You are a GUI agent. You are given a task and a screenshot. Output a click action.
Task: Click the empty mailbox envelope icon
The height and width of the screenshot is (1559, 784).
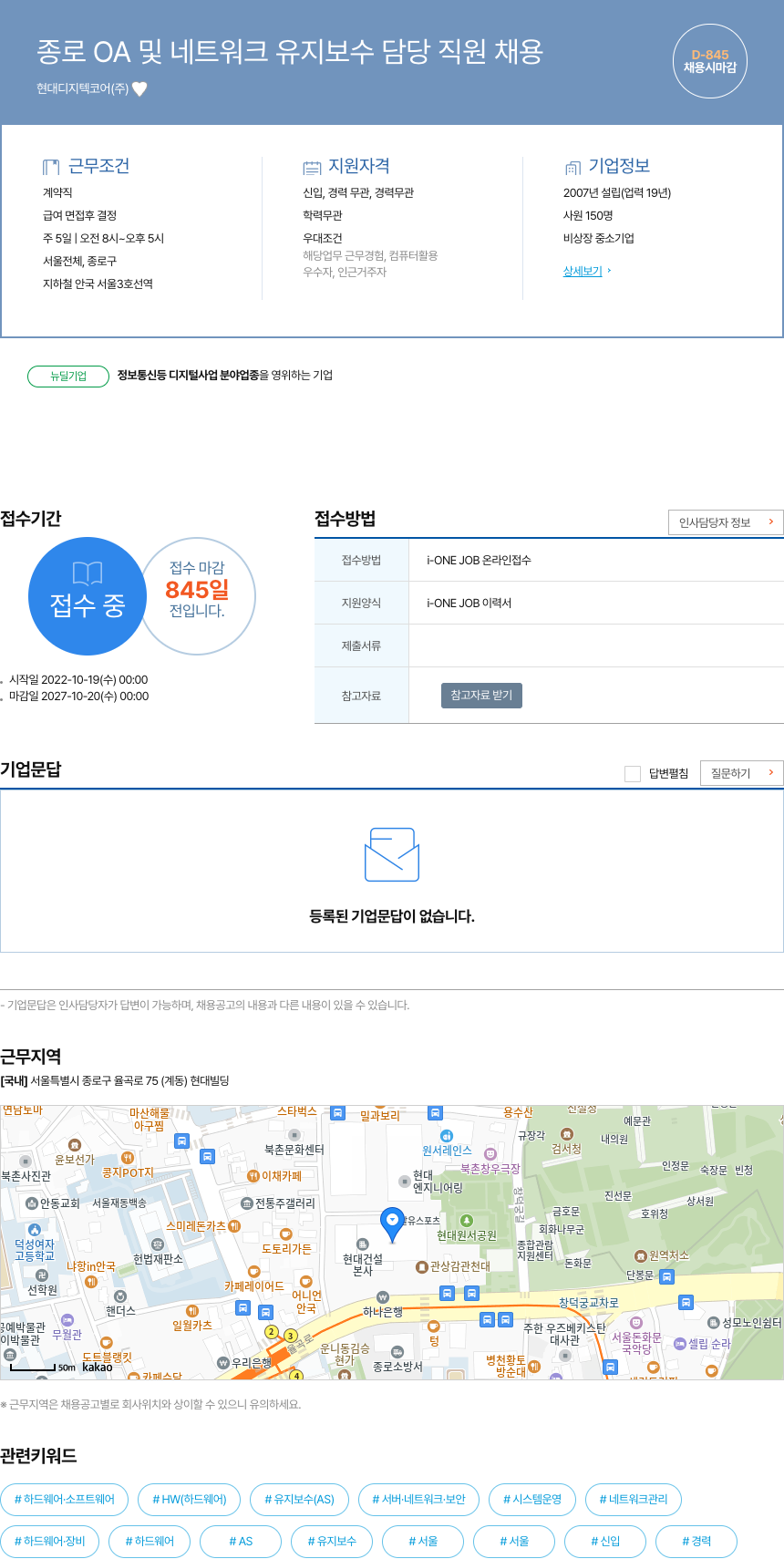click(392, 854)
